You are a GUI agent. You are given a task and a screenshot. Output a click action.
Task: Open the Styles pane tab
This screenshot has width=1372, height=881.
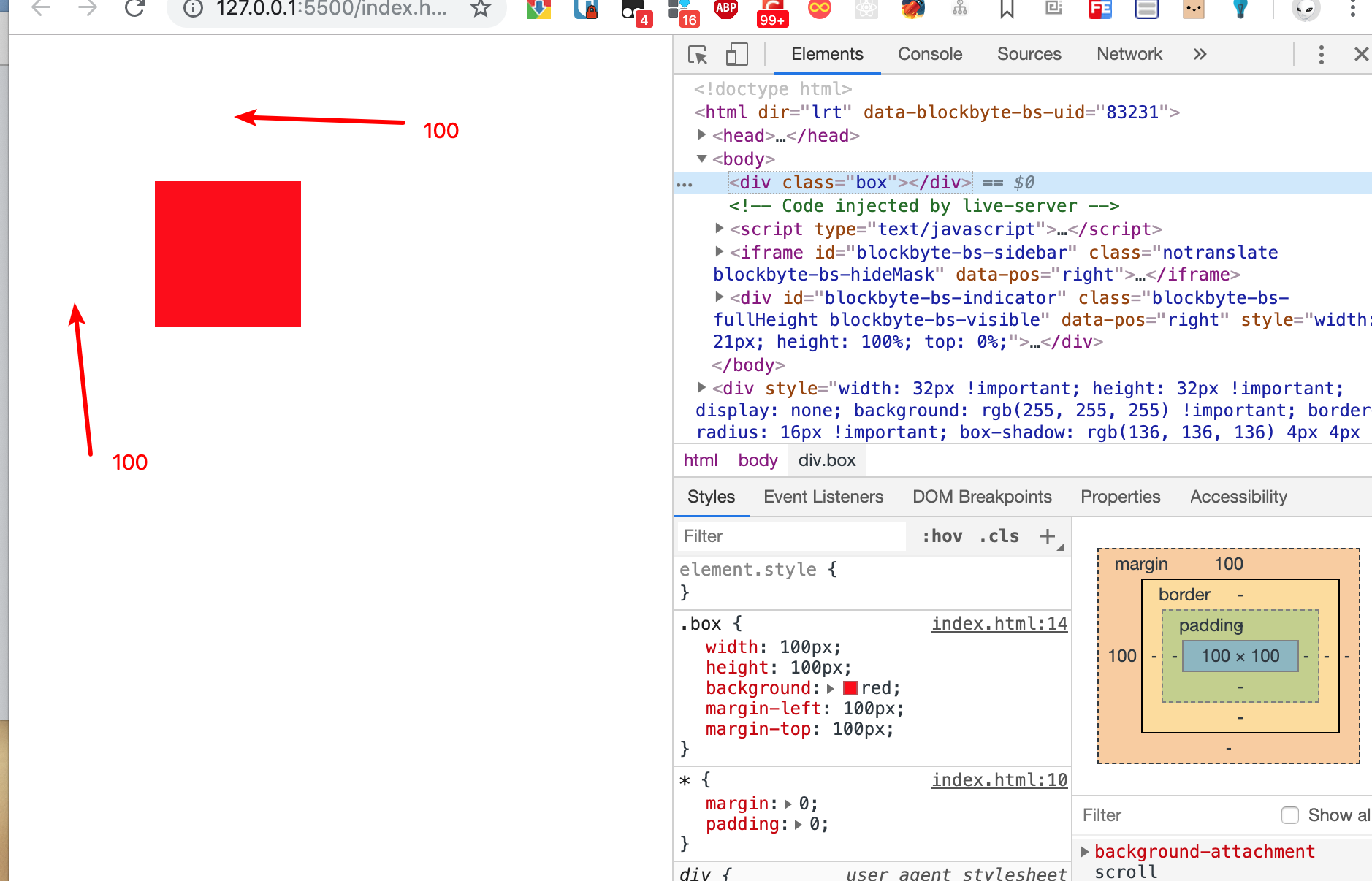tap(711, 497)
